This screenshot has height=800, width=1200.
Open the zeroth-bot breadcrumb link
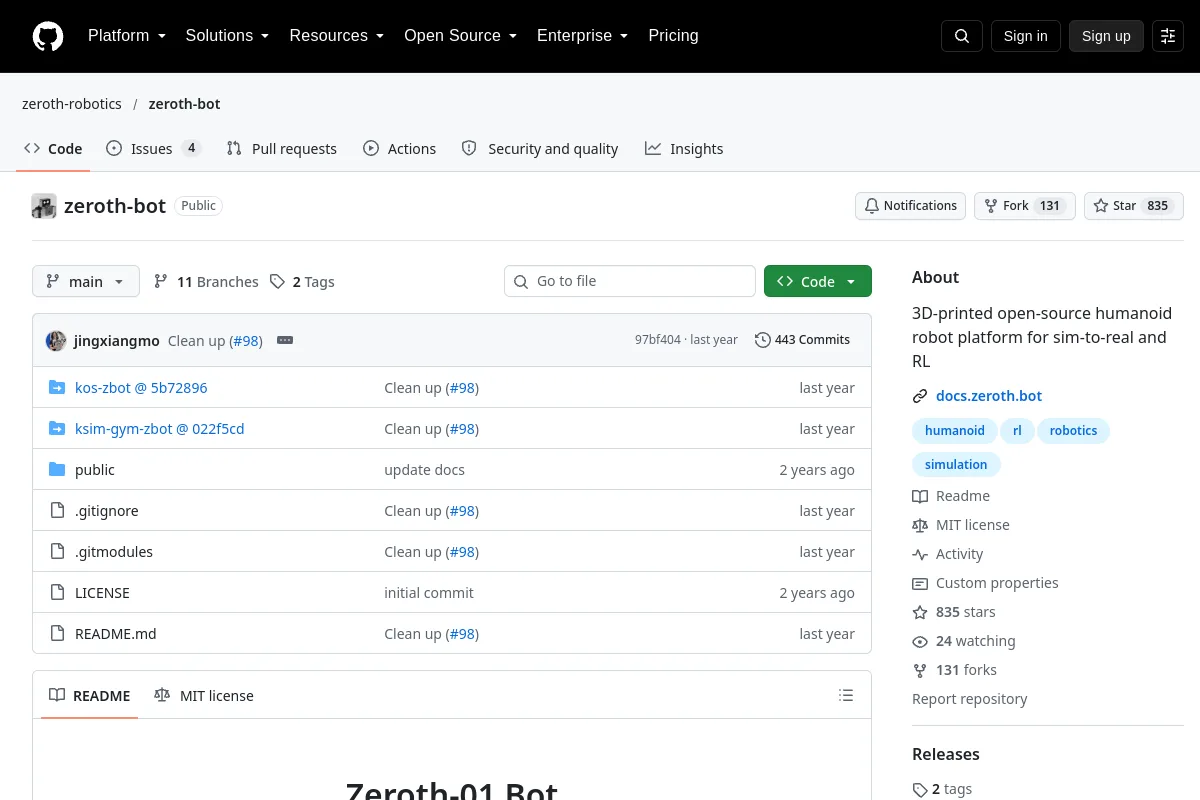click(x=184, y=104)
